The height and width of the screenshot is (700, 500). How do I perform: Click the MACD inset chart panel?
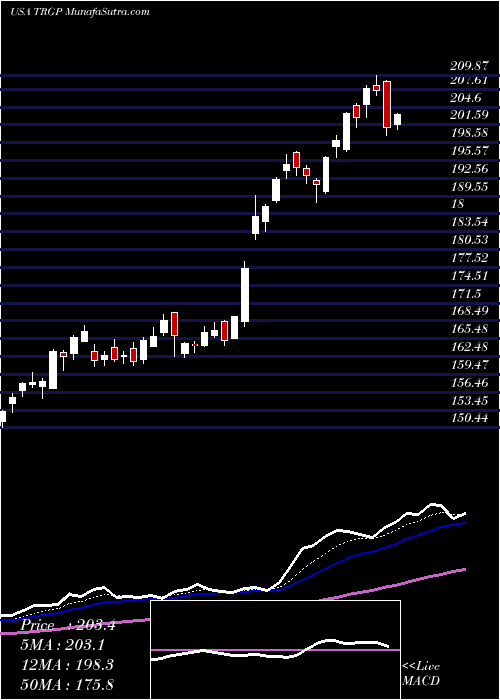click(x=275, y=650)
